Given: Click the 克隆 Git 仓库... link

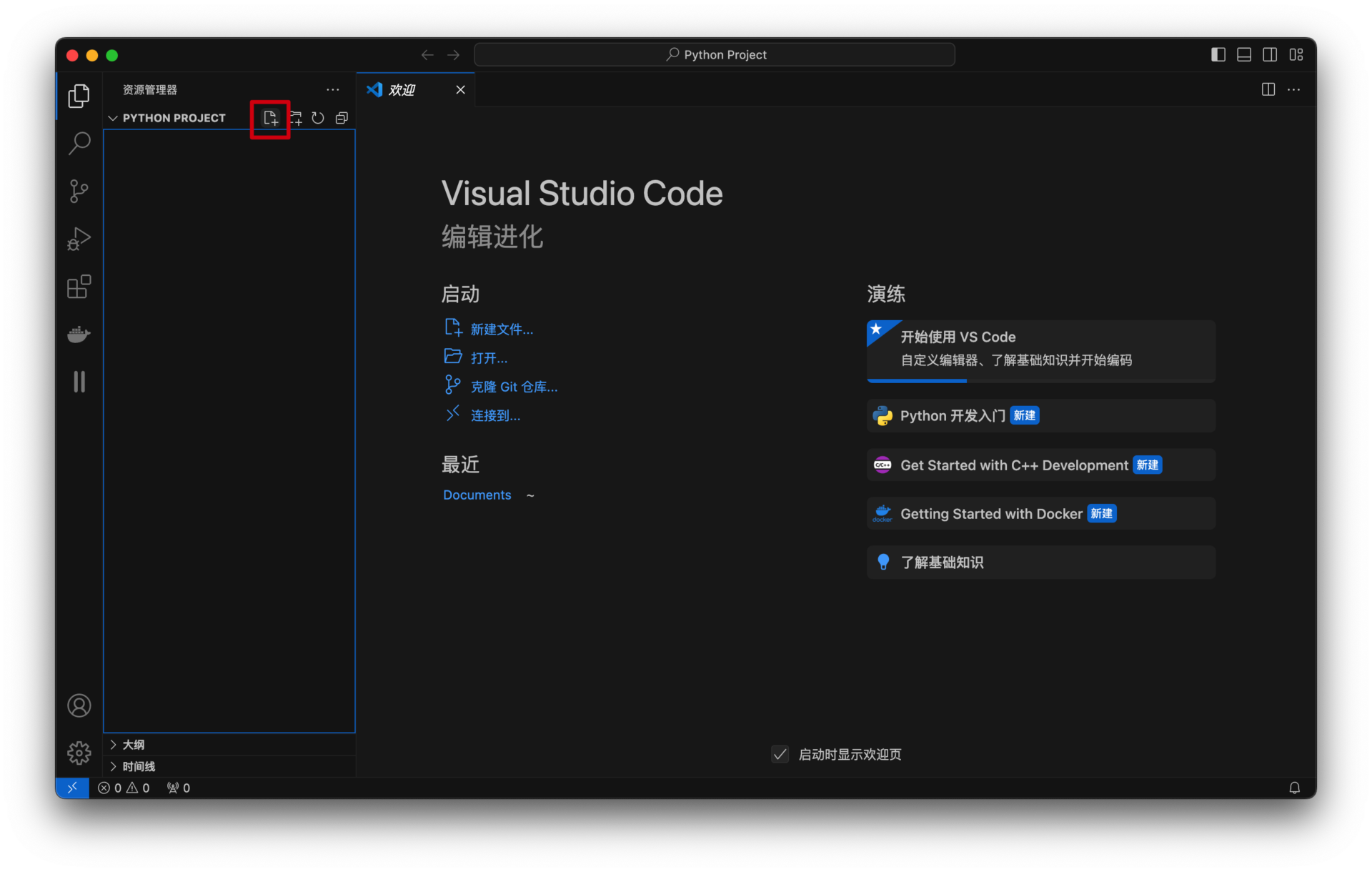Looking at the screenshot, I should coord(514,387).
